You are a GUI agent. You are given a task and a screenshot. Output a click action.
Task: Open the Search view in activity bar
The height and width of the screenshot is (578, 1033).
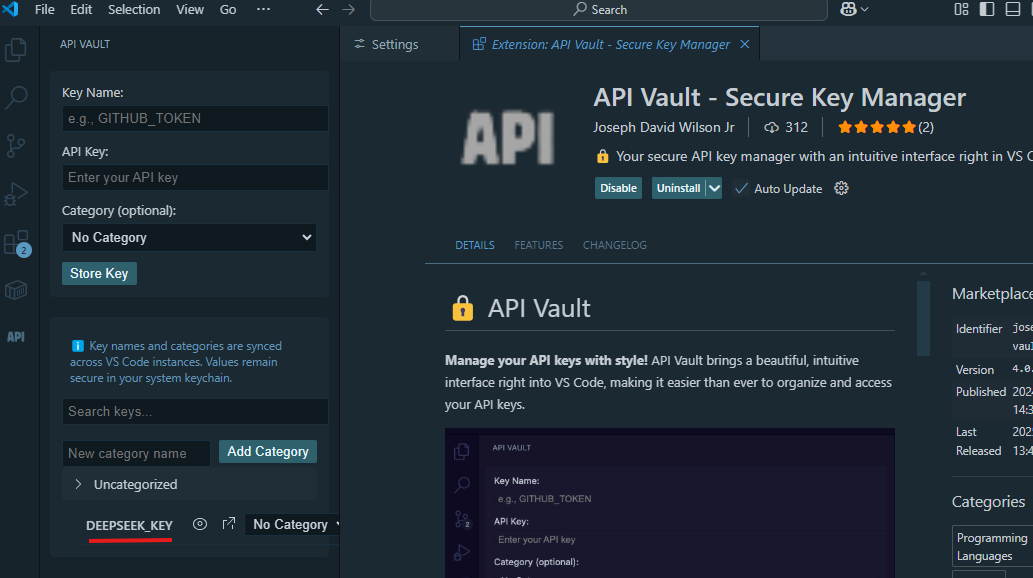(16, 98)
